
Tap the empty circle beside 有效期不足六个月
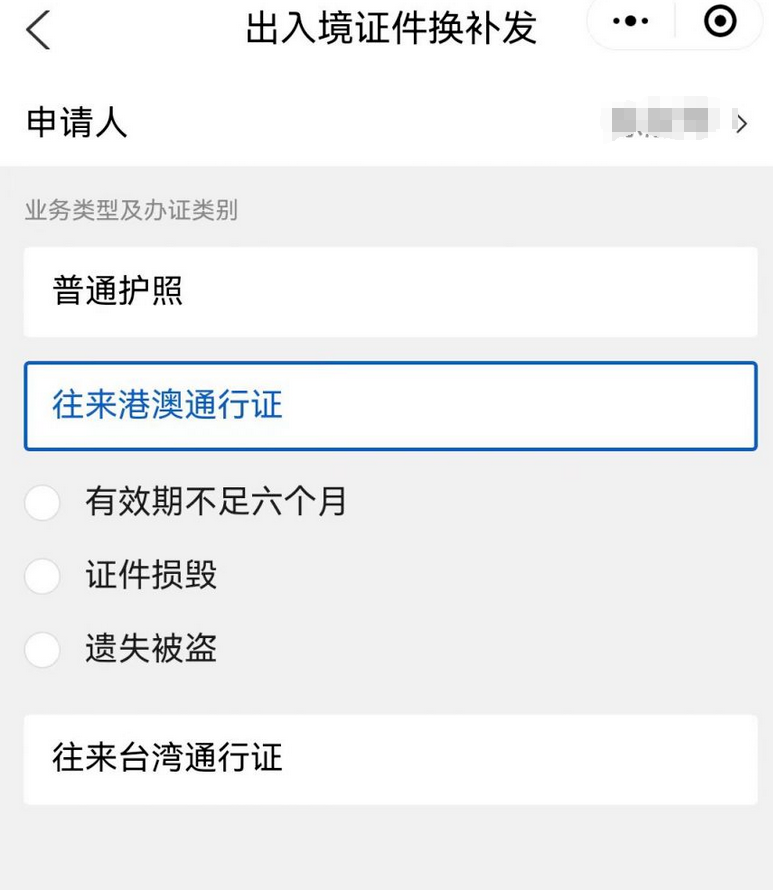(x=42, y=503)
